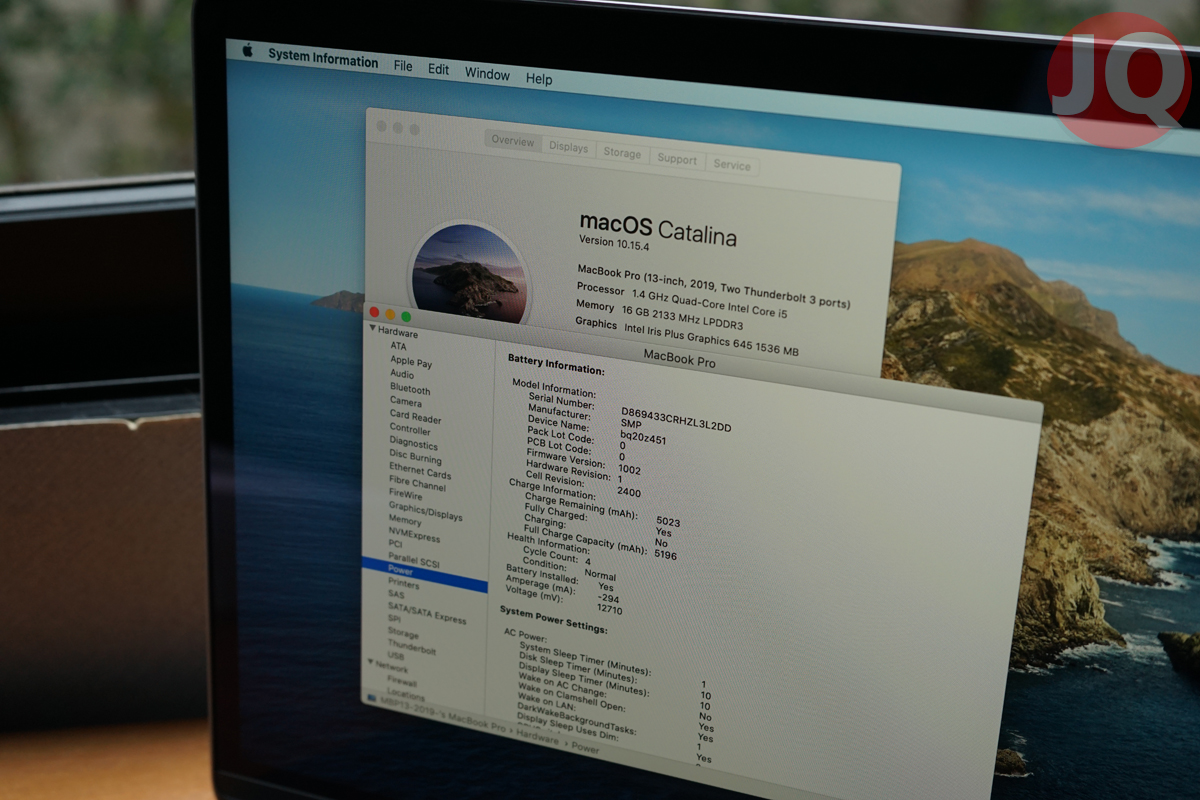Click the manufacturer value SMP
The height and width of the screenshot is (800, 1200).
click(630, 425)
